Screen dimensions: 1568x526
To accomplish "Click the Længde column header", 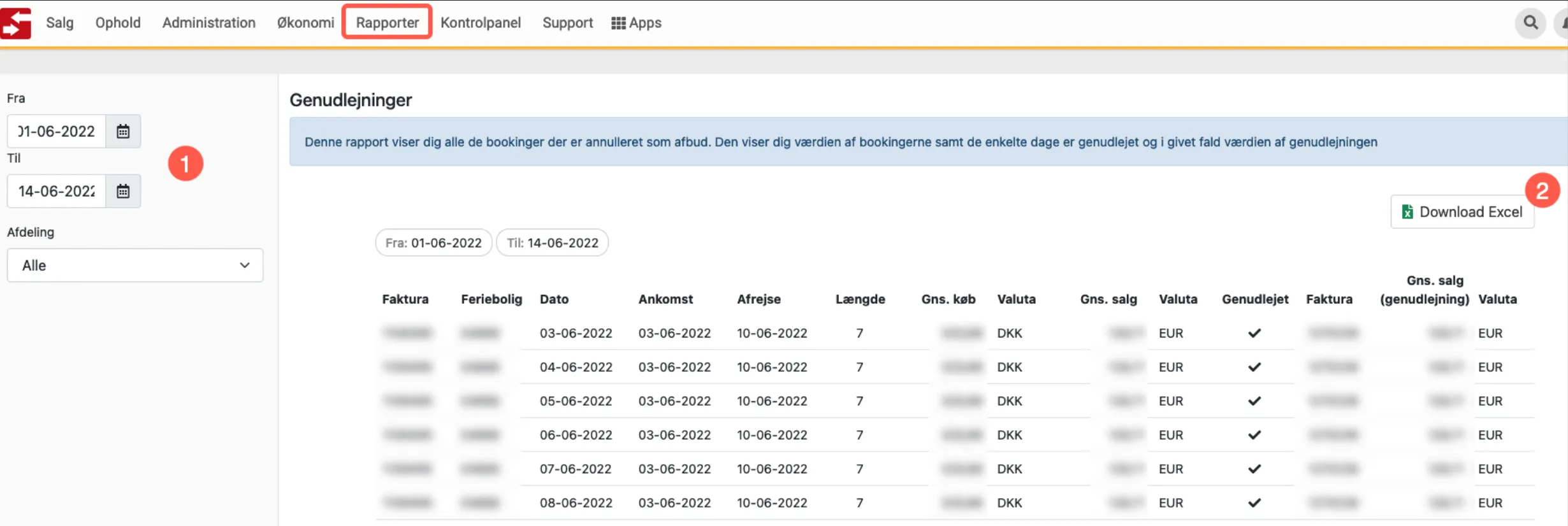I will tap(860, 299).
